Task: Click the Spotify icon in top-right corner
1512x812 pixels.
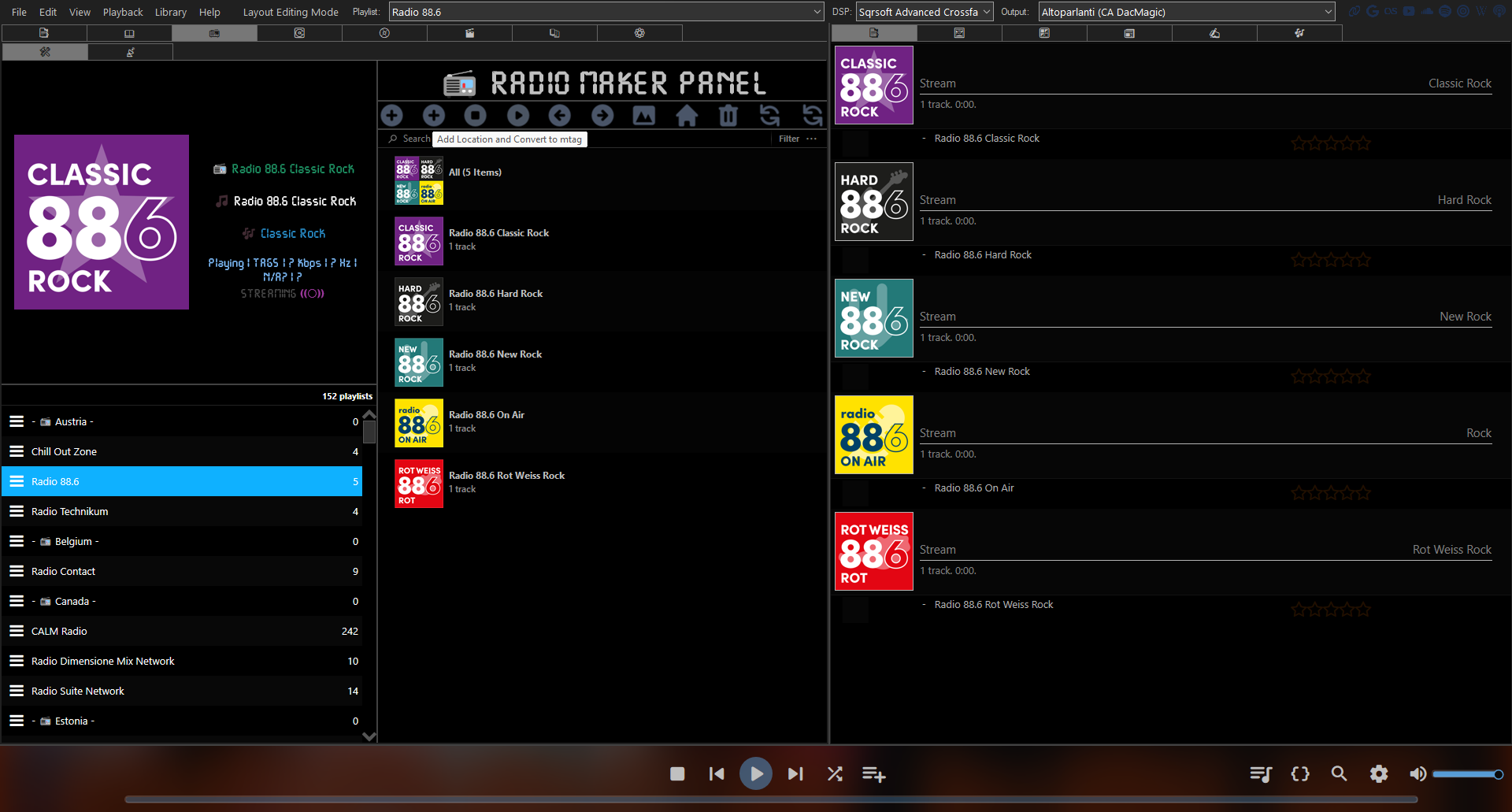Action: [1445, 11]
